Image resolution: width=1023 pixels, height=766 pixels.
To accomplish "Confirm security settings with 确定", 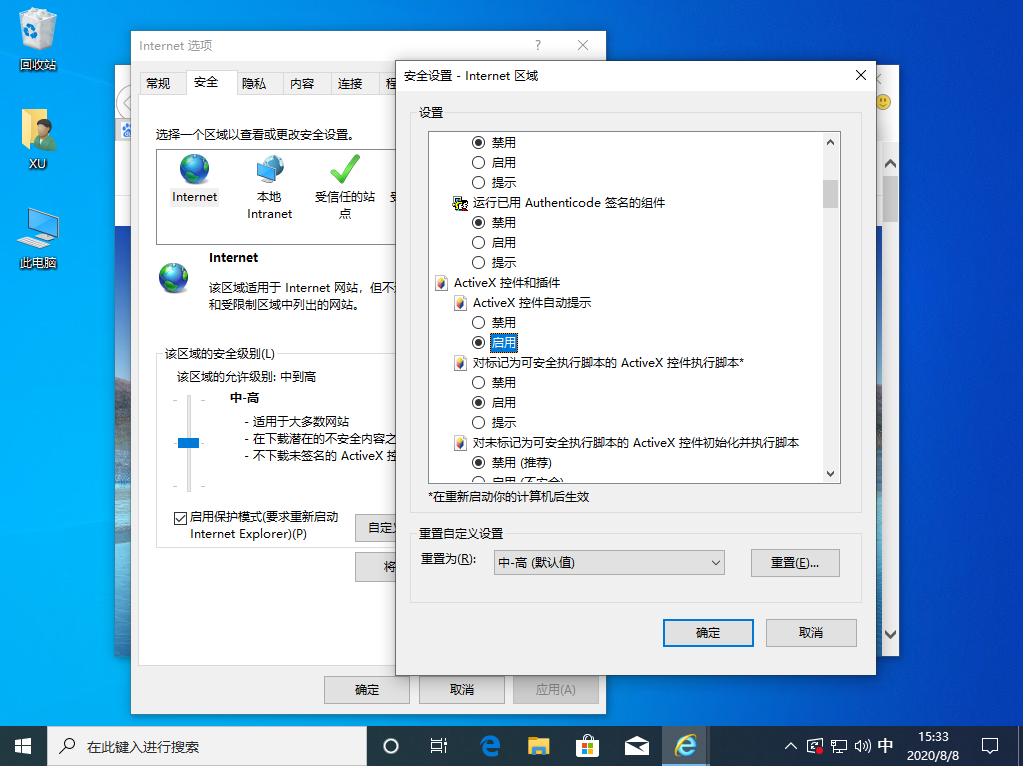I will click(708, 633).
